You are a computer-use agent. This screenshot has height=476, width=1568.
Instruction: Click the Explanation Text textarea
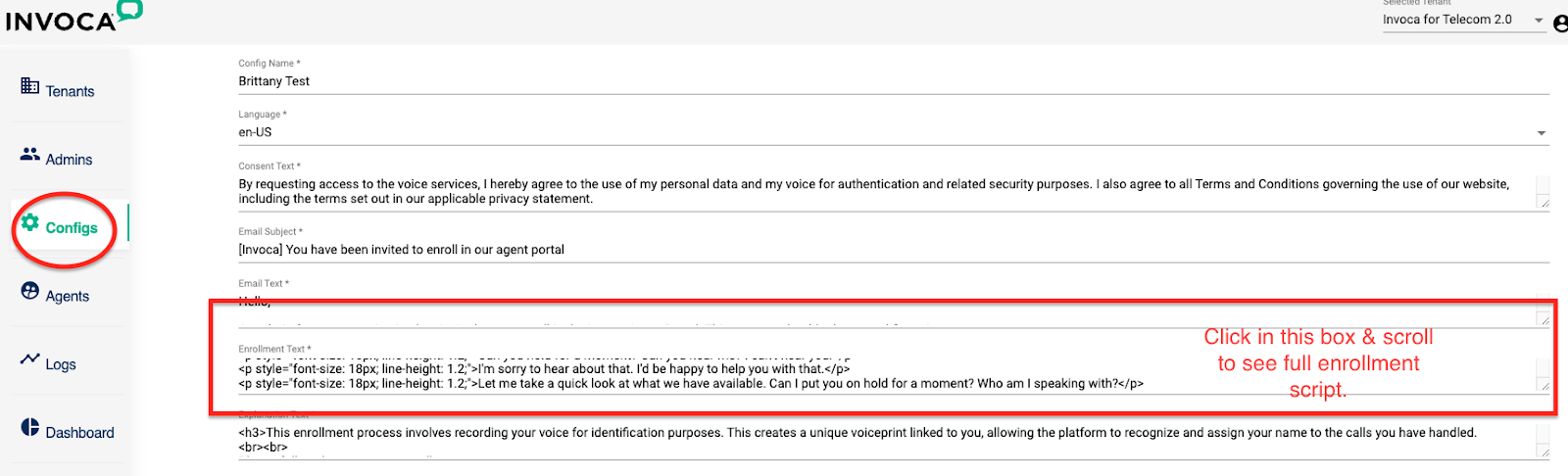pos(882,439)
